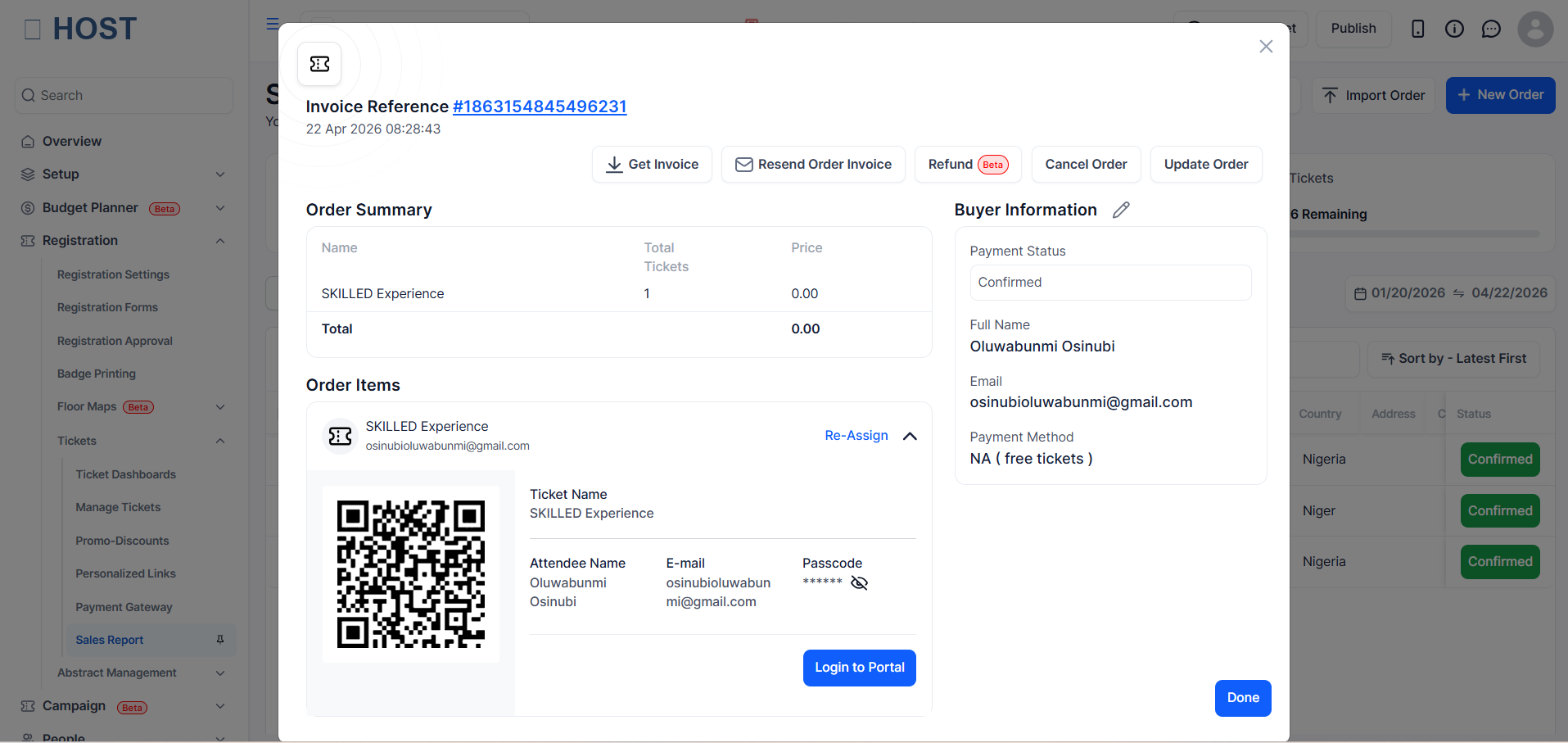1568x743 pixels.
Task: Open invoice link #1863154845496231
Action: click(540, 106)
